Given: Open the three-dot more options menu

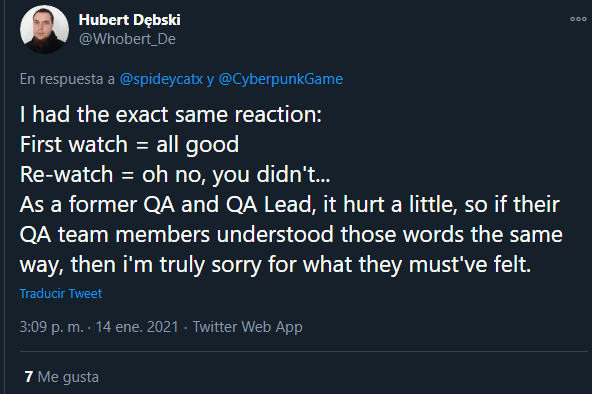Looking at the screenshot, I should (578, 19).
